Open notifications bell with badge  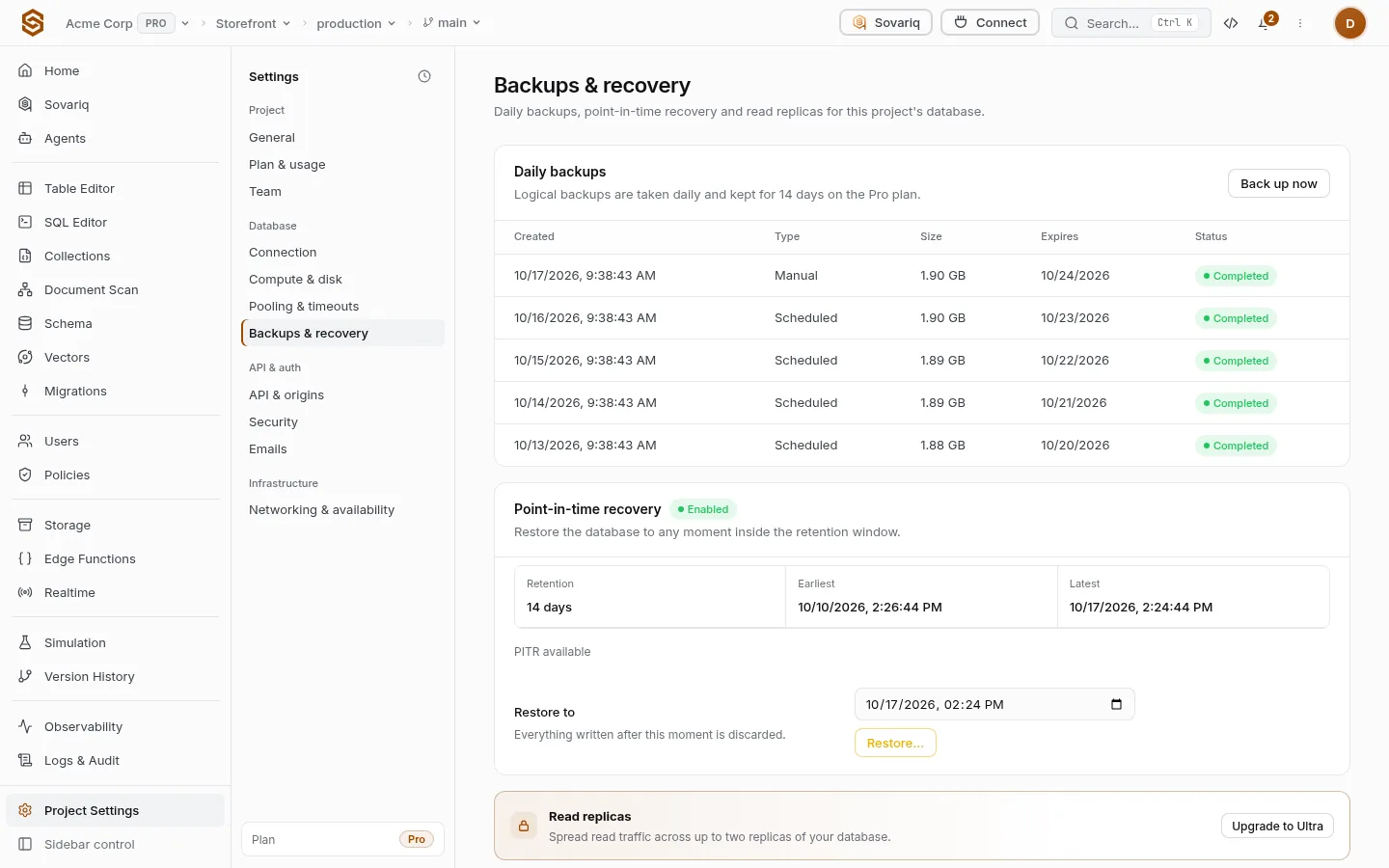[x=1265, y=23]
